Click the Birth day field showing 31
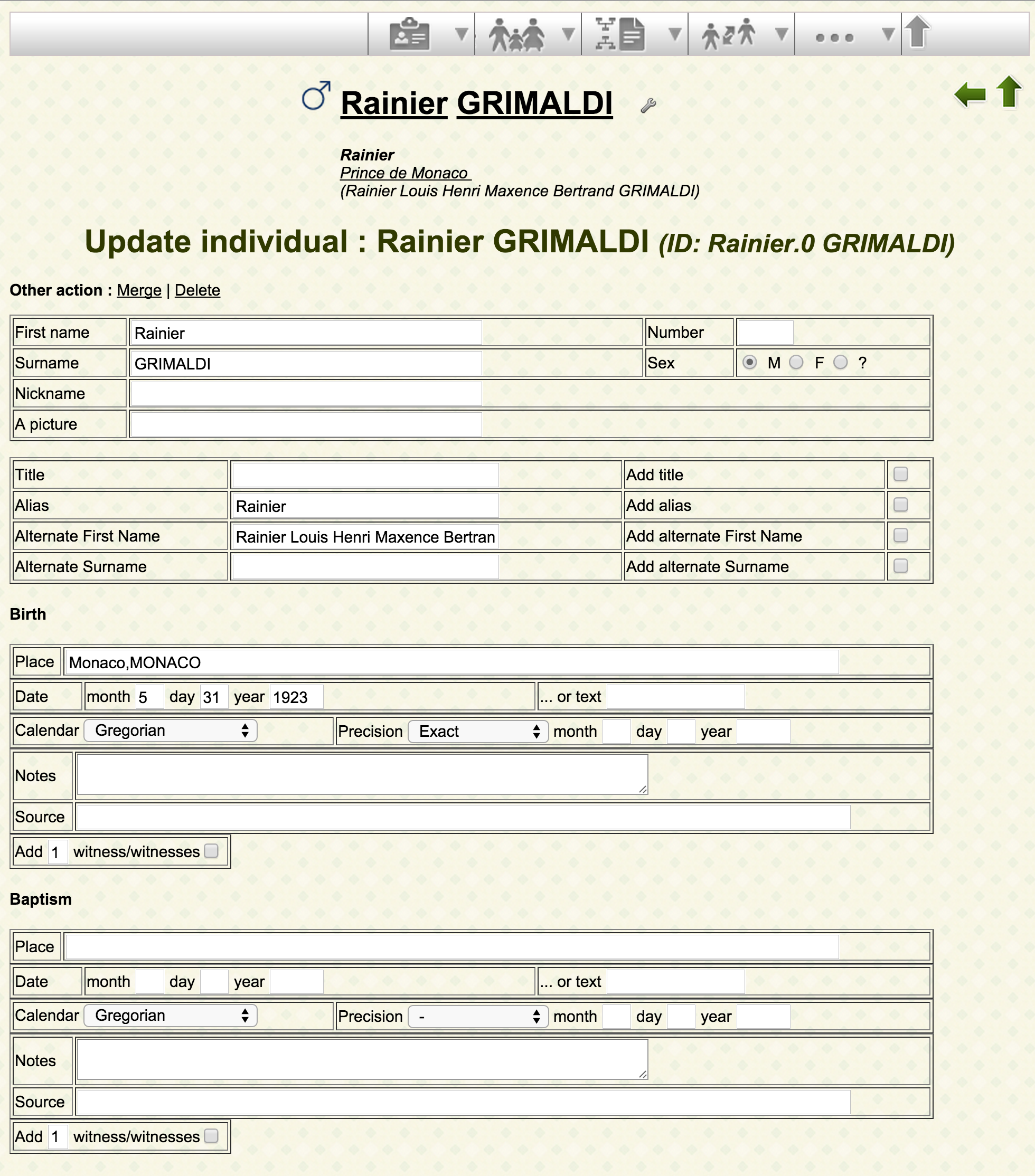The image size is (1035, 1176). point(214,697)
